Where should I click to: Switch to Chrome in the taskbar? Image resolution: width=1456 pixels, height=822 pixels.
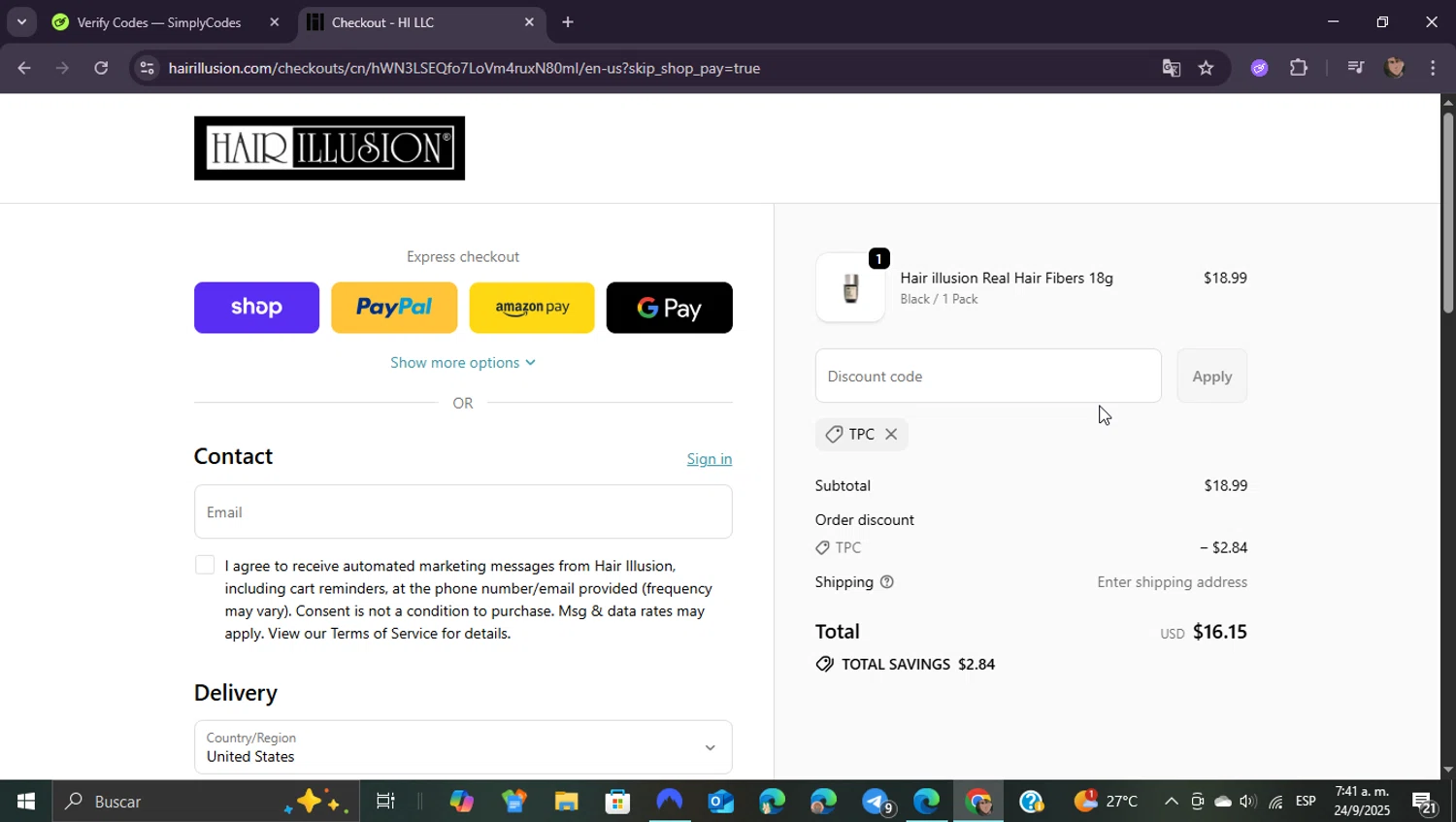pos(978,802)
